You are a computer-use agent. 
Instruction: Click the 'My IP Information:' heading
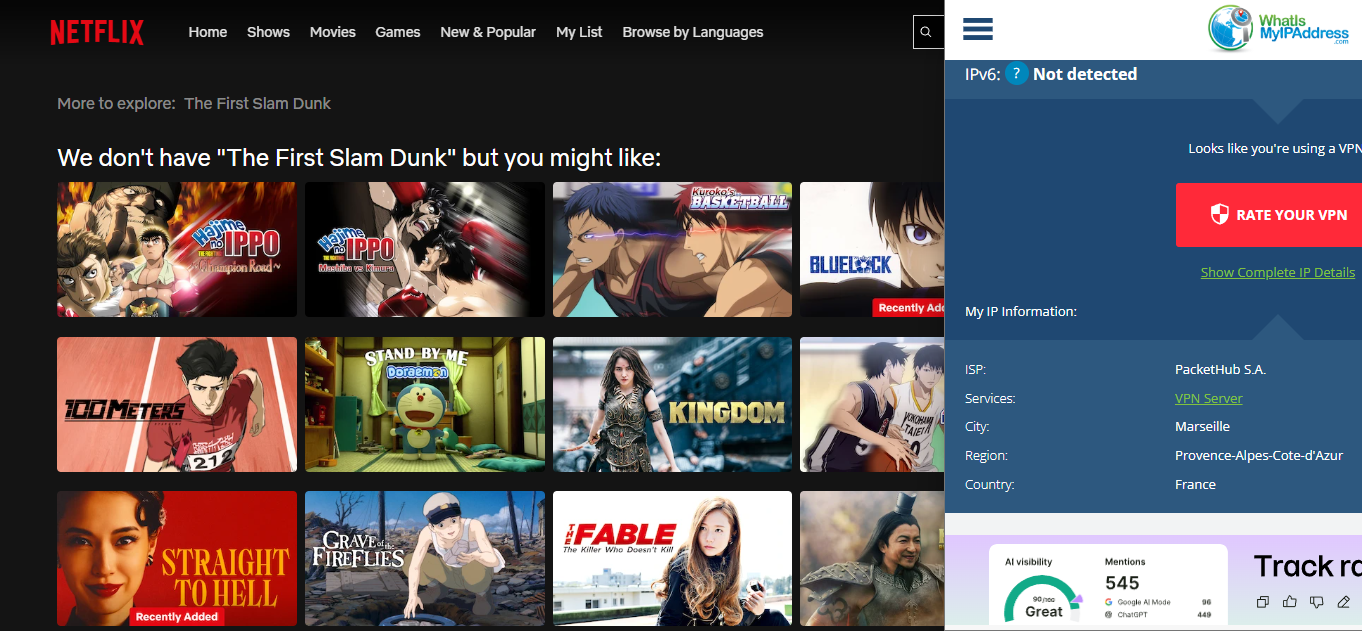click(x=1021, y=311)
